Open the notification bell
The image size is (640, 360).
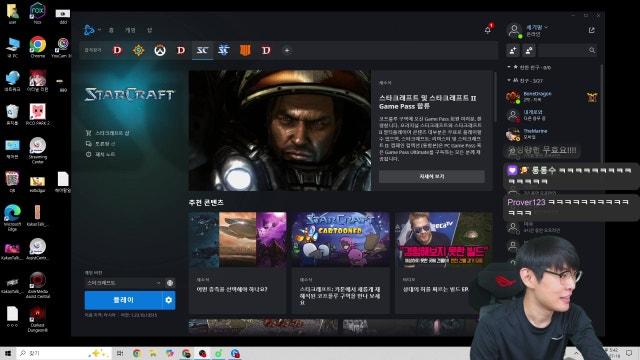[x=487, y=30]
